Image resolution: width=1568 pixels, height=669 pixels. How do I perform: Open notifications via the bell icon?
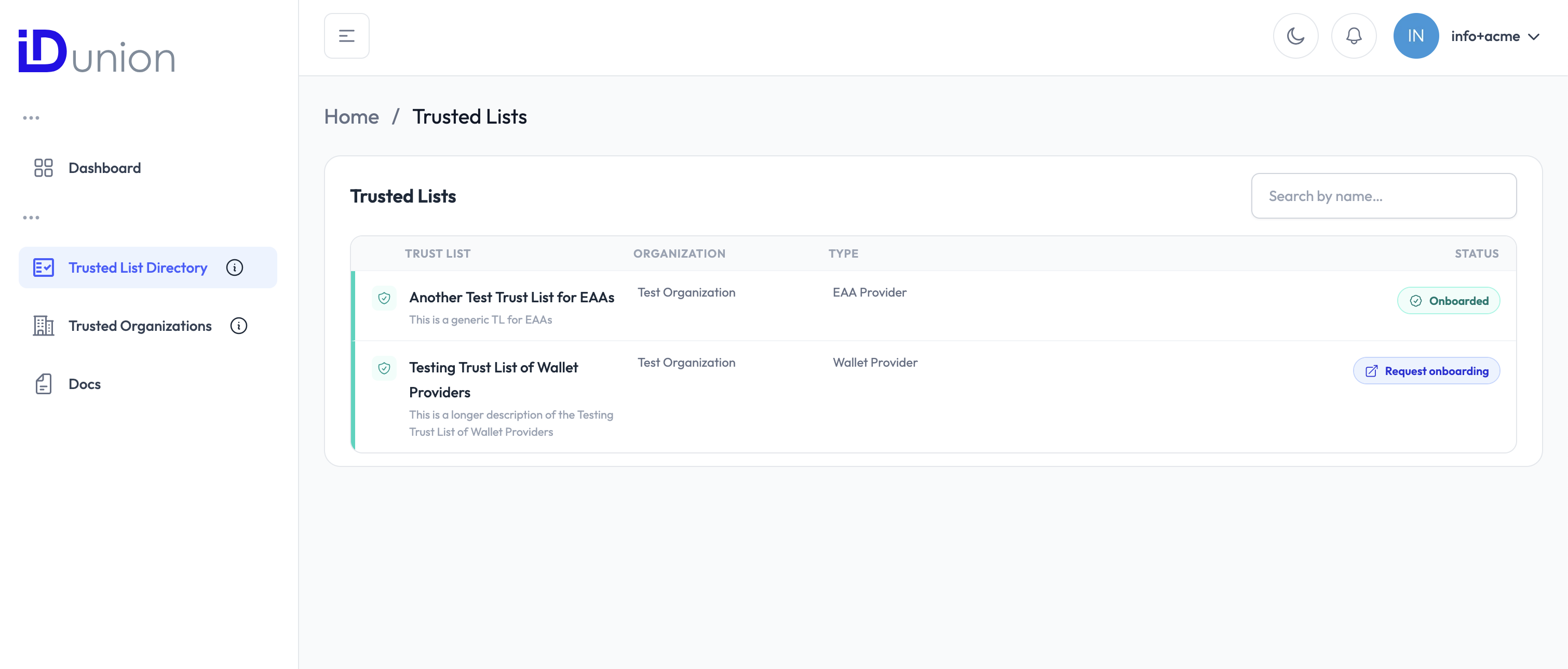(1353, 36)
